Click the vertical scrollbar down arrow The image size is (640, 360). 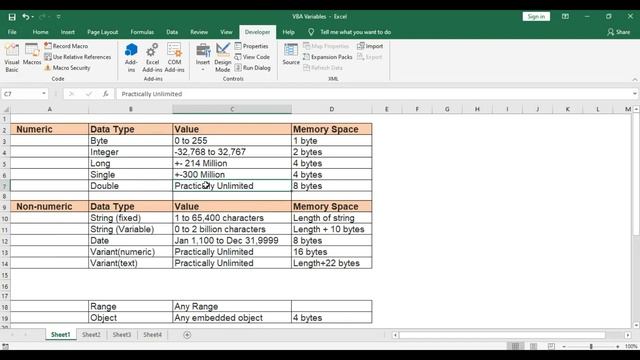pos(636,325)
